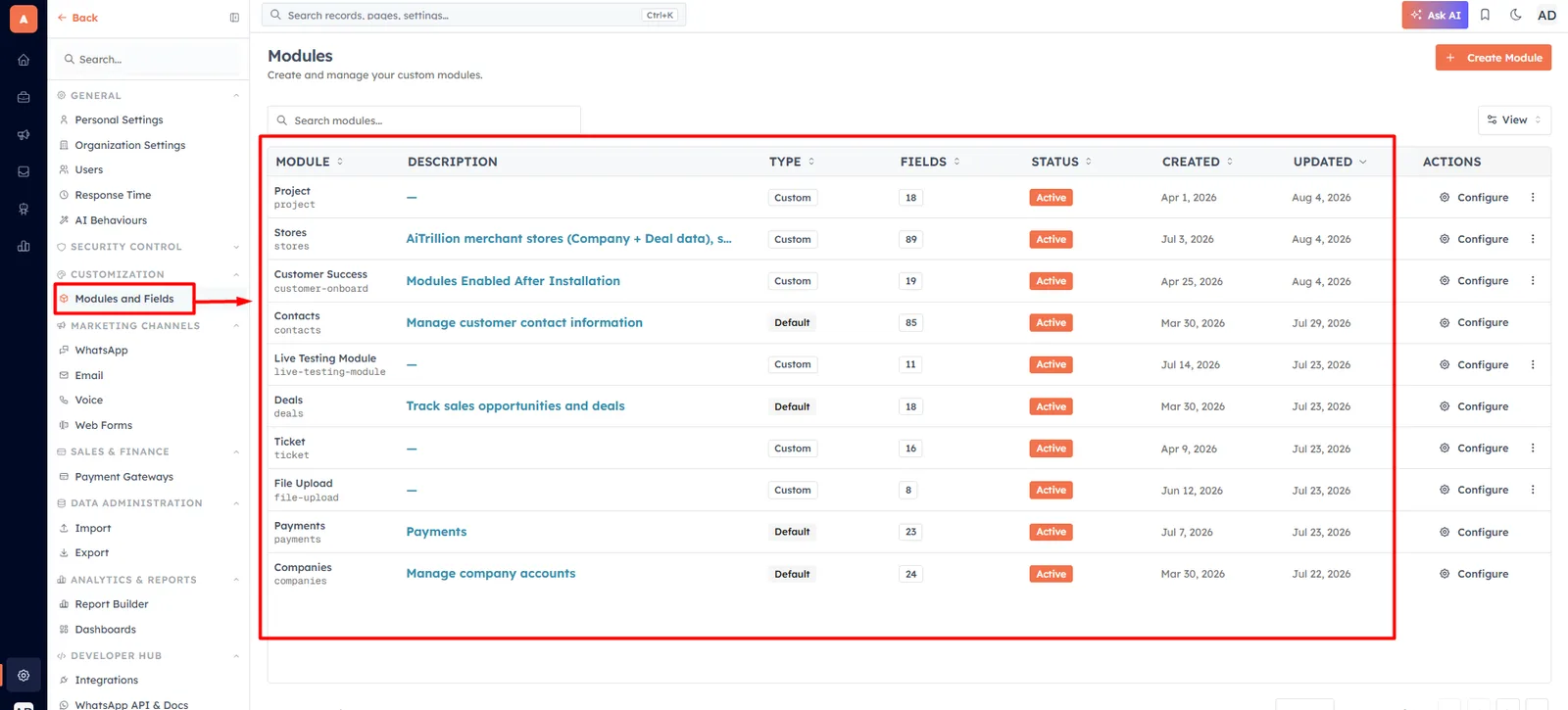Collapse the sidebar panel icon
Viewport: 1568px width, 710px height.
(x=234, y=18)
